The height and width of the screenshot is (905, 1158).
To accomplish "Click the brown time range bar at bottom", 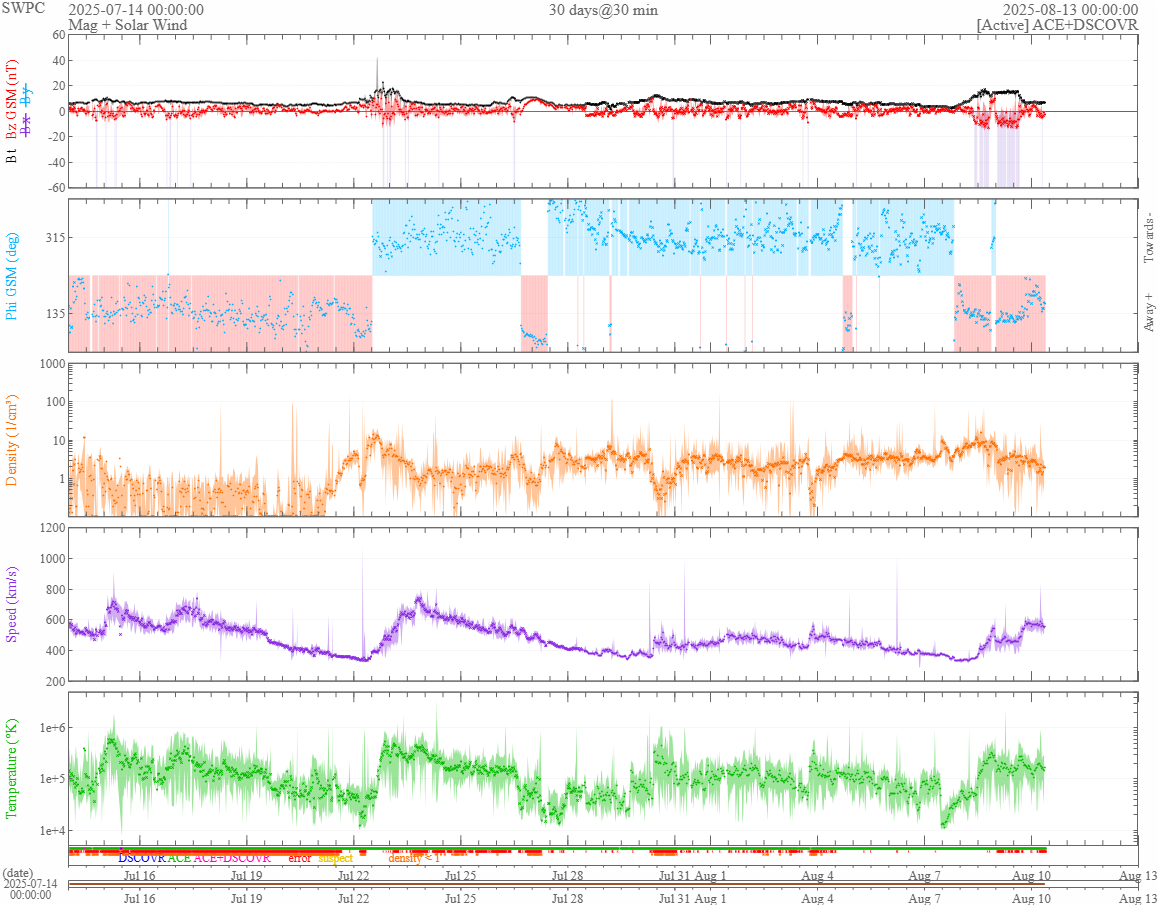I will pos(556,884).
